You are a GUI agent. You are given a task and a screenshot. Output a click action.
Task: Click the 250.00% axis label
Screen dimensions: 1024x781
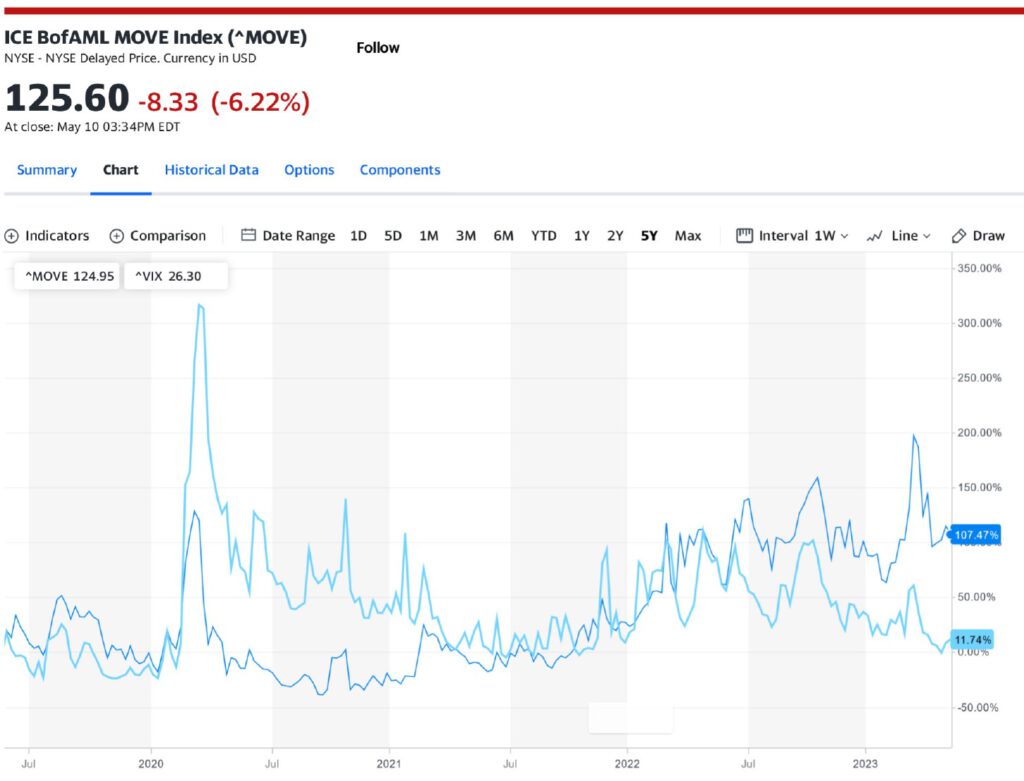[x=979, y=378]
